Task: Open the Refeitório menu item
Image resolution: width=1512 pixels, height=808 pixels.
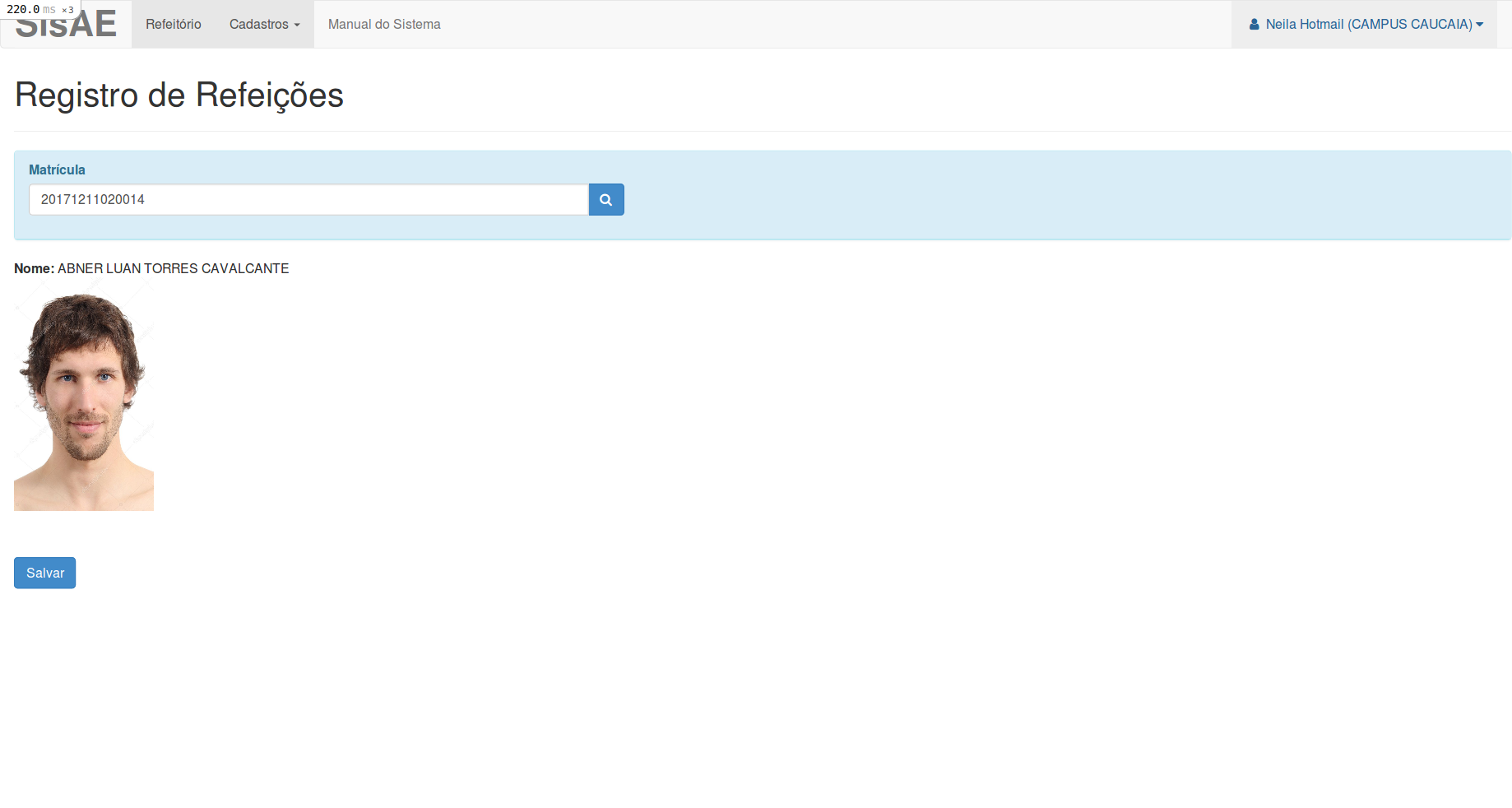Action: coord(174,25)
